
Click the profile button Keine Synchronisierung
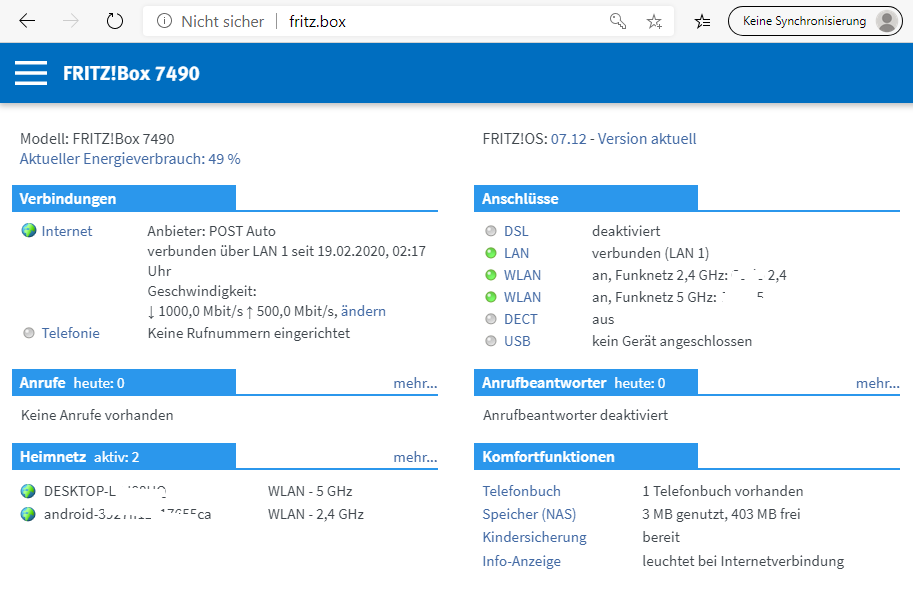pyautogui.click(x=815, y=22)
